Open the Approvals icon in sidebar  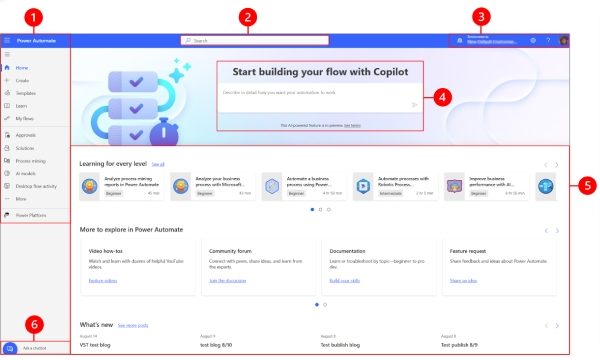[7, 135]
